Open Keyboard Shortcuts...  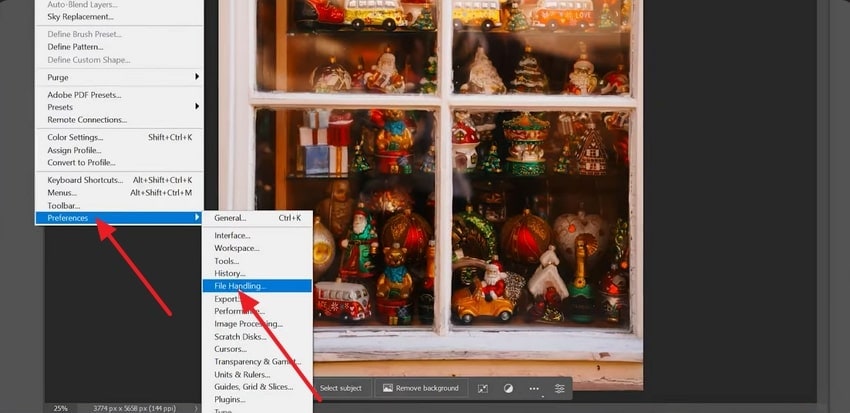119,180
